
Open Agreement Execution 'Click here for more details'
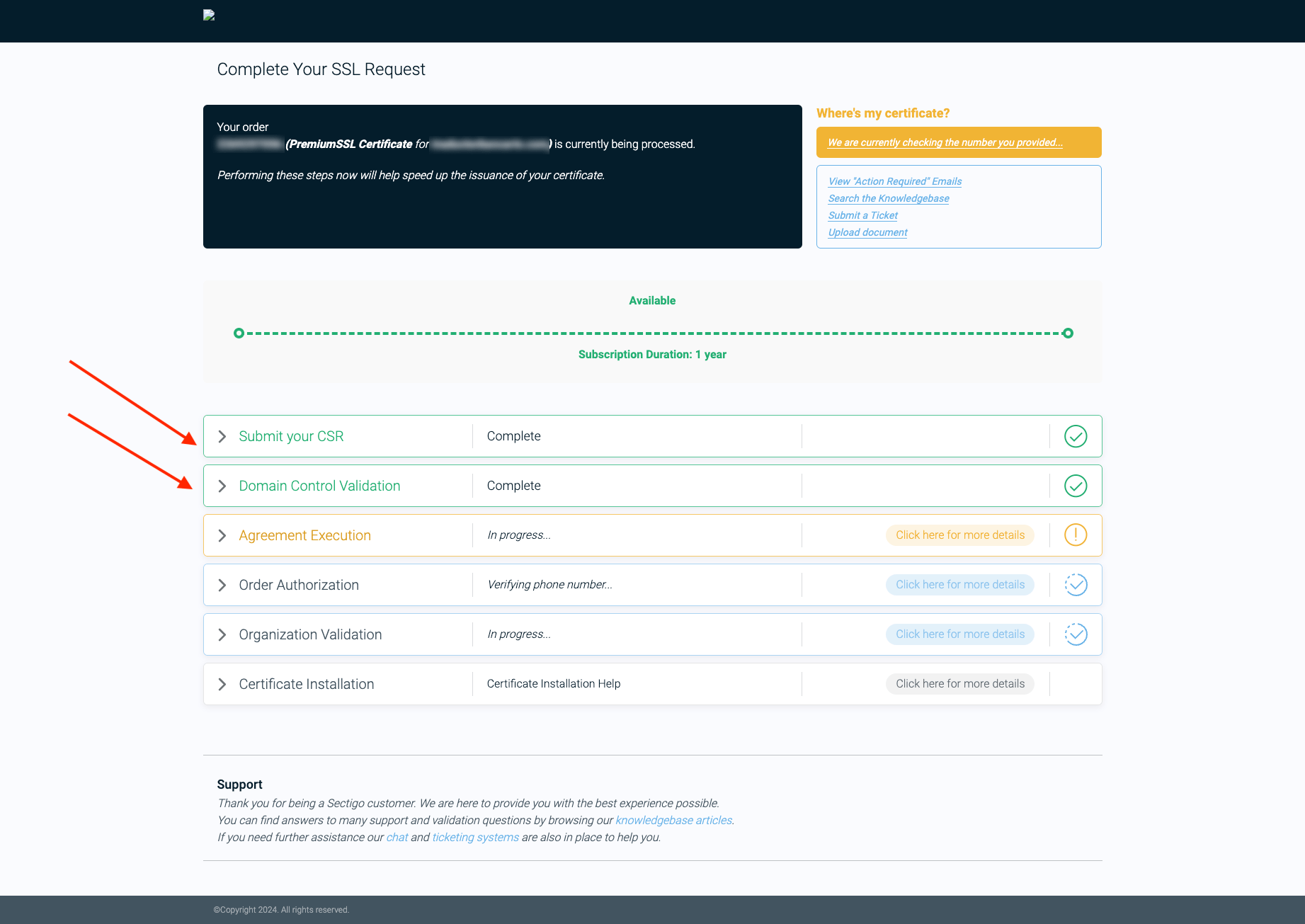[x=960, y=535]
